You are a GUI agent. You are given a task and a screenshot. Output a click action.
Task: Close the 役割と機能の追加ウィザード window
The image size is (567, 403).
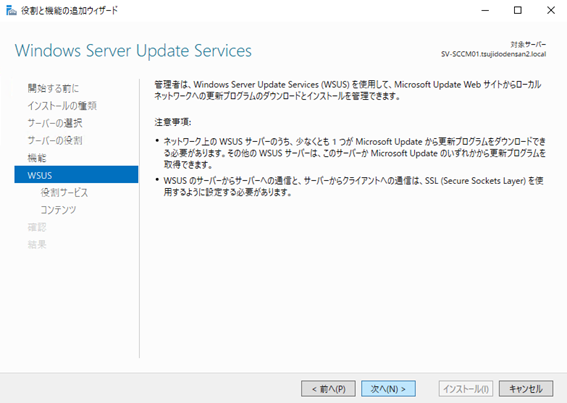click(x=551, y=10)
